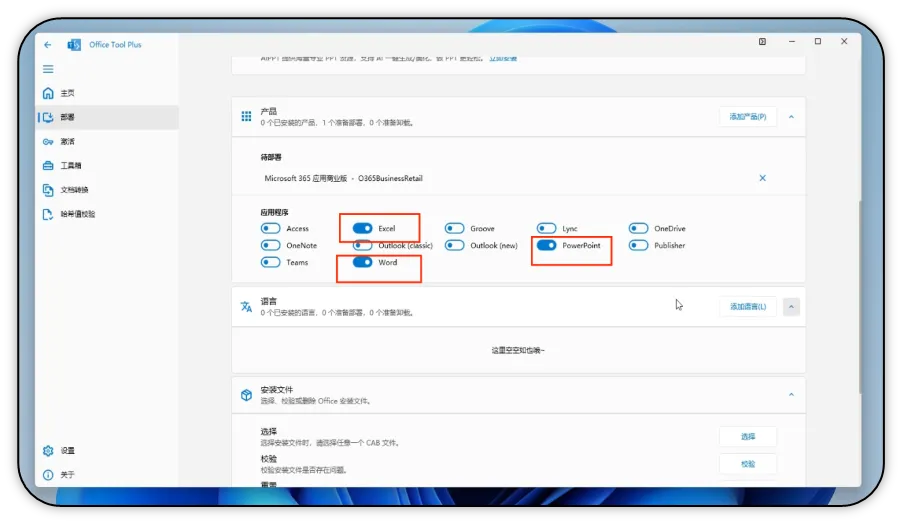Click the 安装文件 section title
The height and width of the screenshot is (524, 902).
coord(277,389)
